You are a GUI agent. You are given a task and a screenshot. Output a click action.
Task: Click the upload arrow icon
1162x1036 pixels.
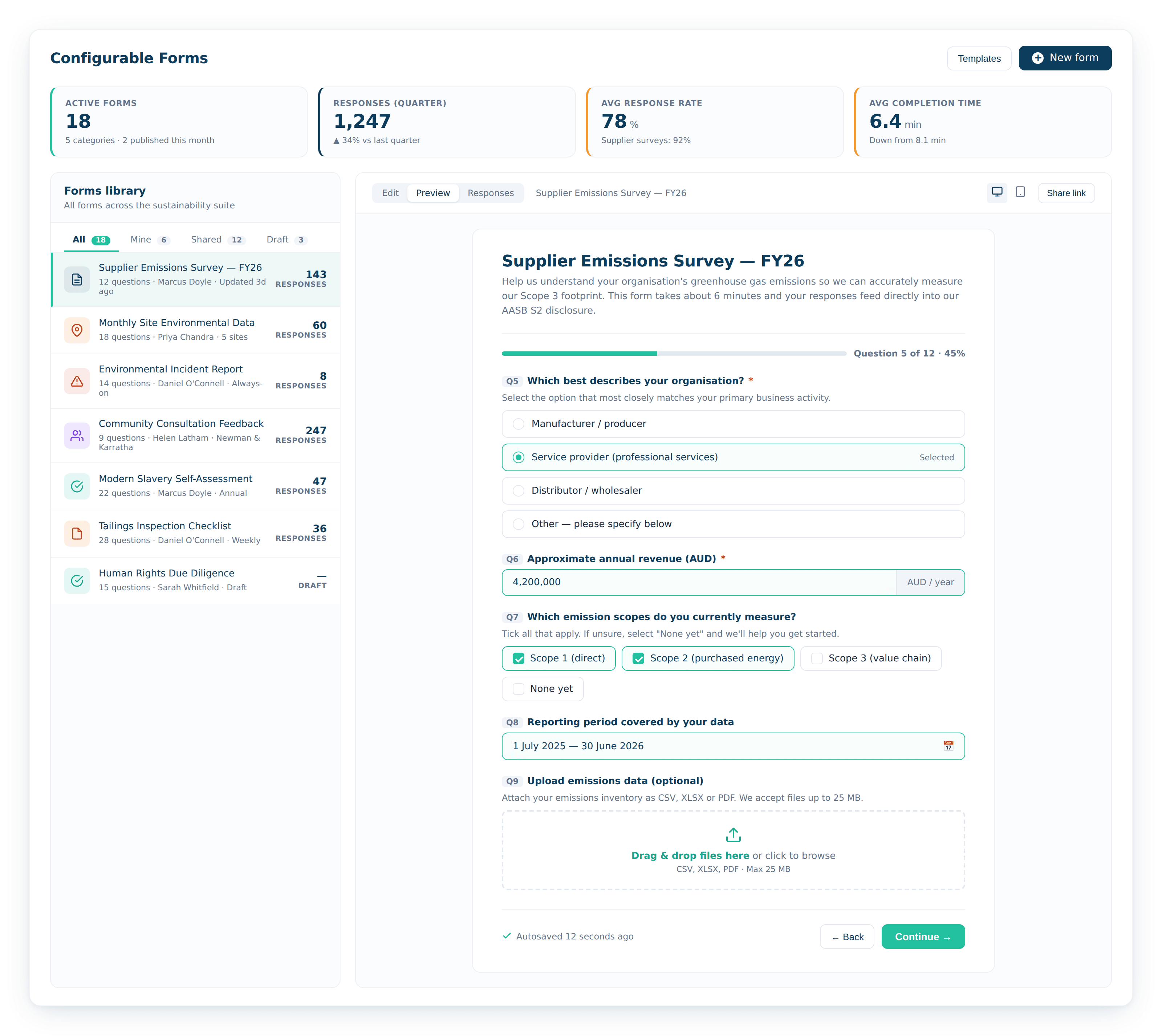[x=733, y=835]
